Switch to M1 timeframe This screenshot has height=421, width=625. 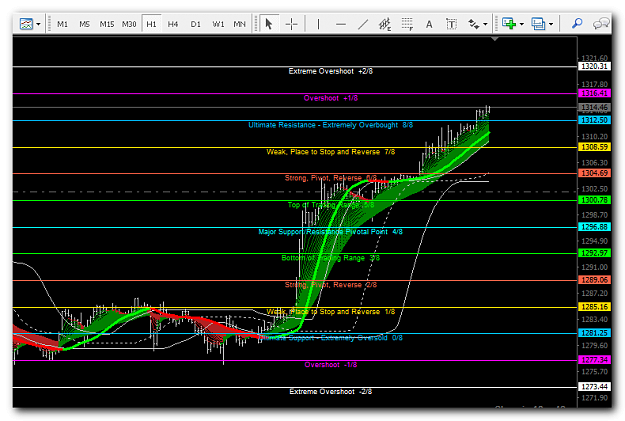pyautogui.click(x=62, y=24)
